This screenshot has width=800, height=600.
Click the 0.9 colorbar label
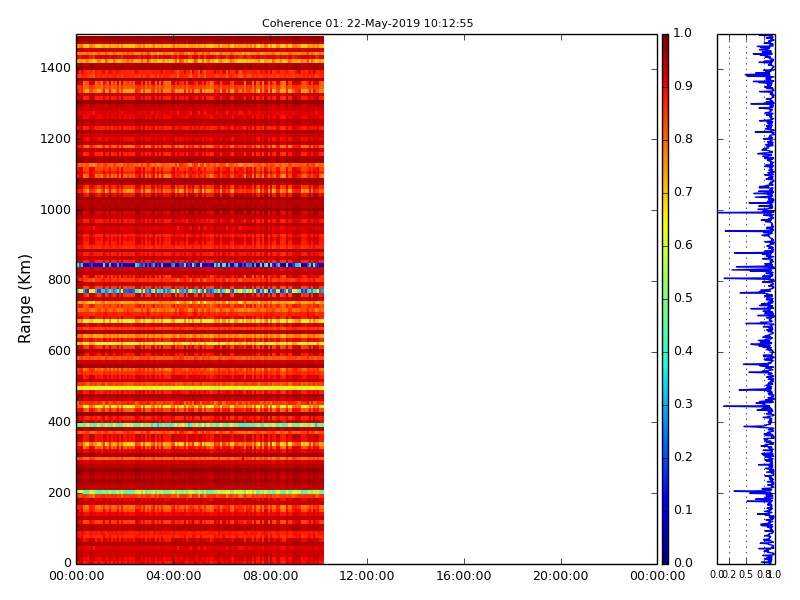pos(683,86)
